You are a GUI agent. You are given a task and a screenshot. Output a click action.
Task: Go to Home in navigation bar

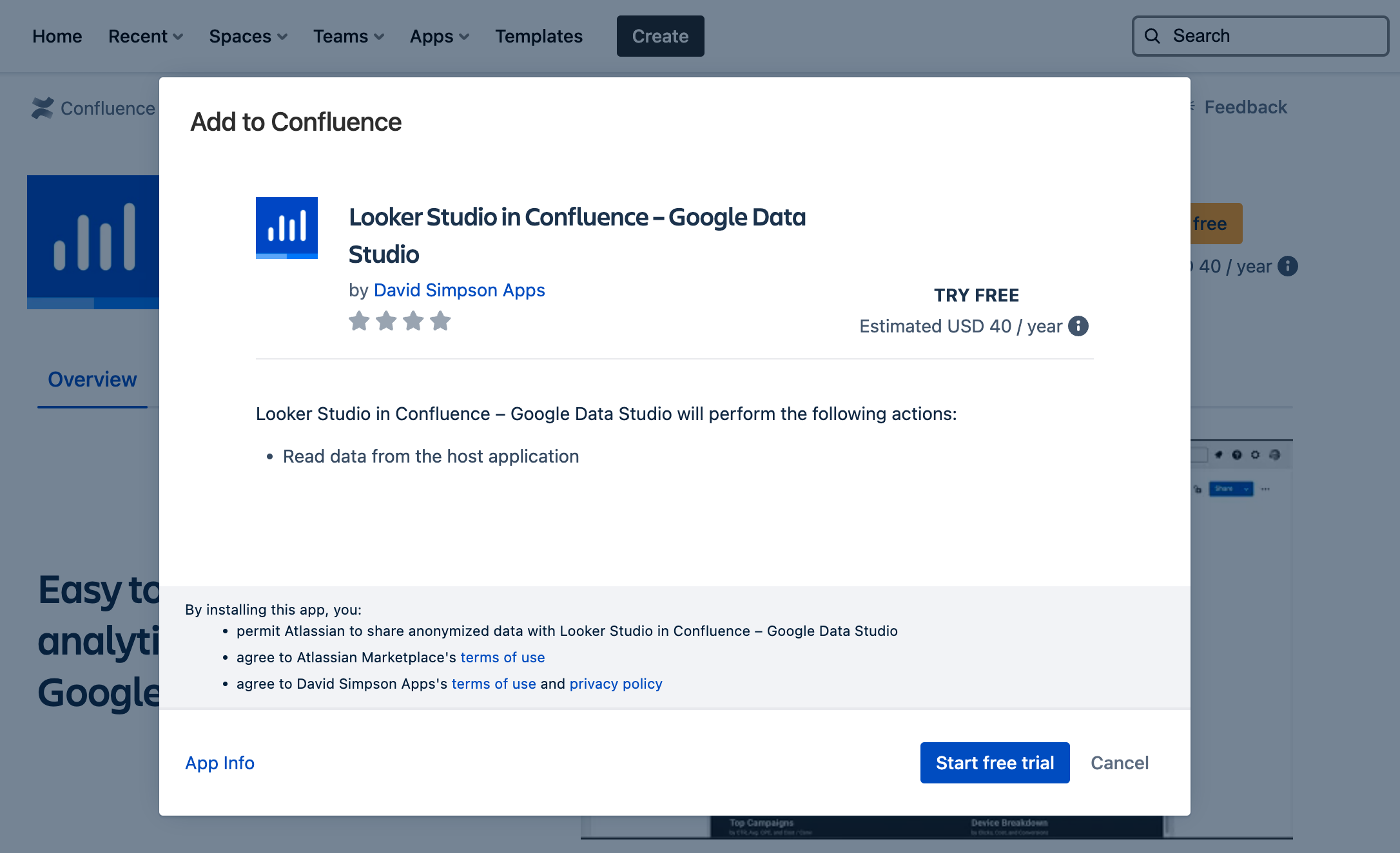(57, 36)
